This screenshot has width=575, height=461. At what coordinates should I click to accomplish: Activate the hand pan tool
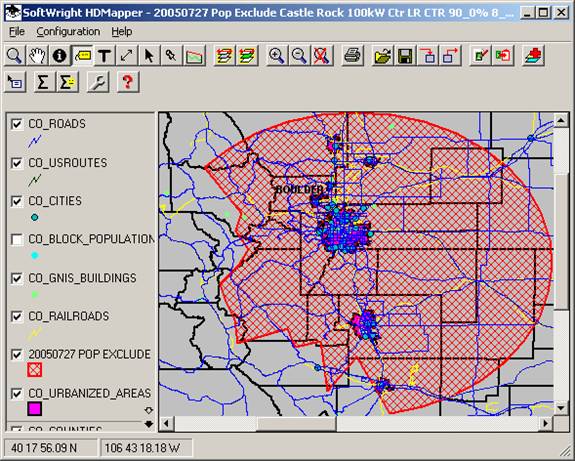37,56
